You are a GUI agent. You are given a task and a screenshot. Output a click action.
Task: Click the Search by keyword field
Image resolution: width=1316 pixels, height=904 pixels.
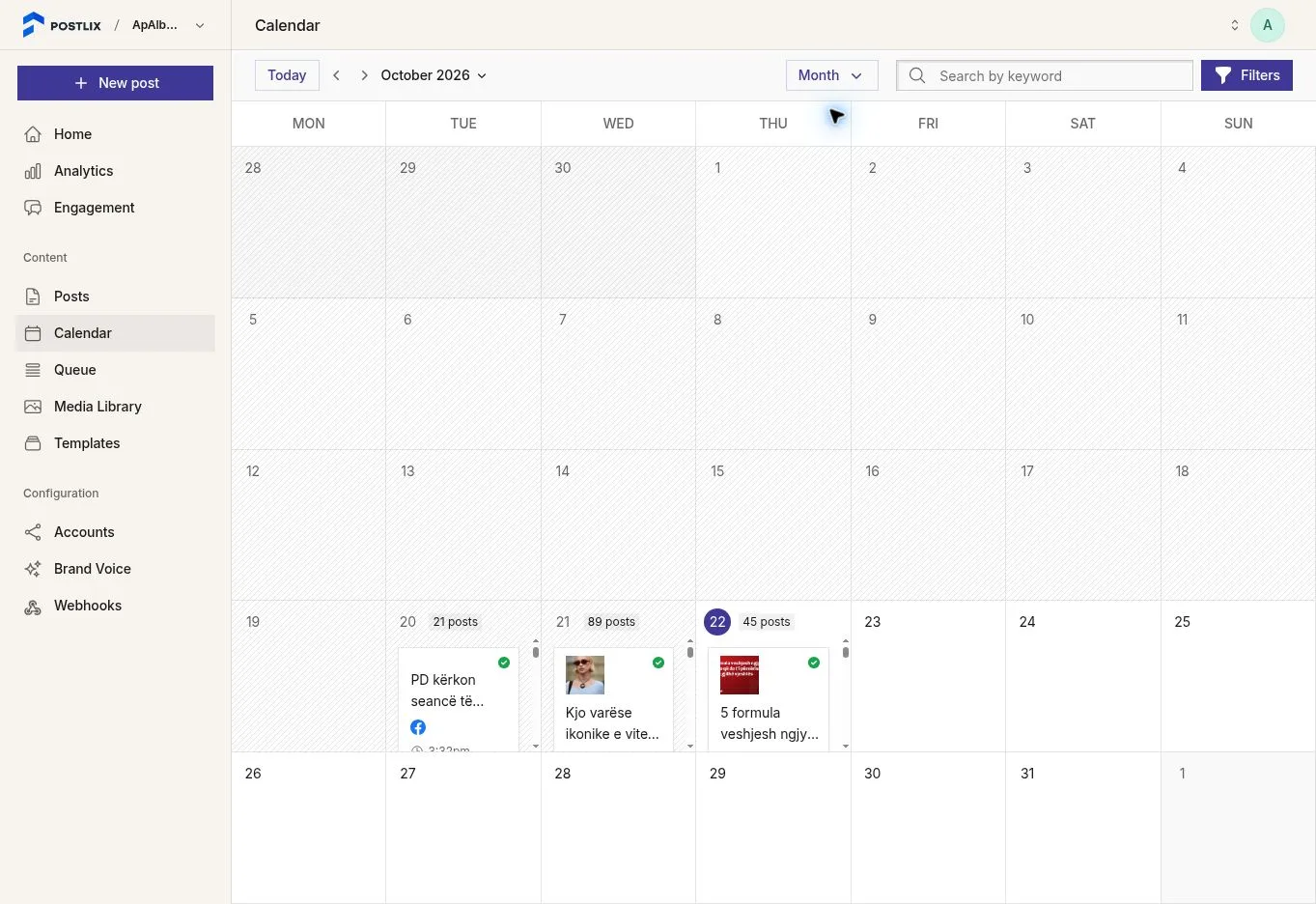(x=1045, y=75)
